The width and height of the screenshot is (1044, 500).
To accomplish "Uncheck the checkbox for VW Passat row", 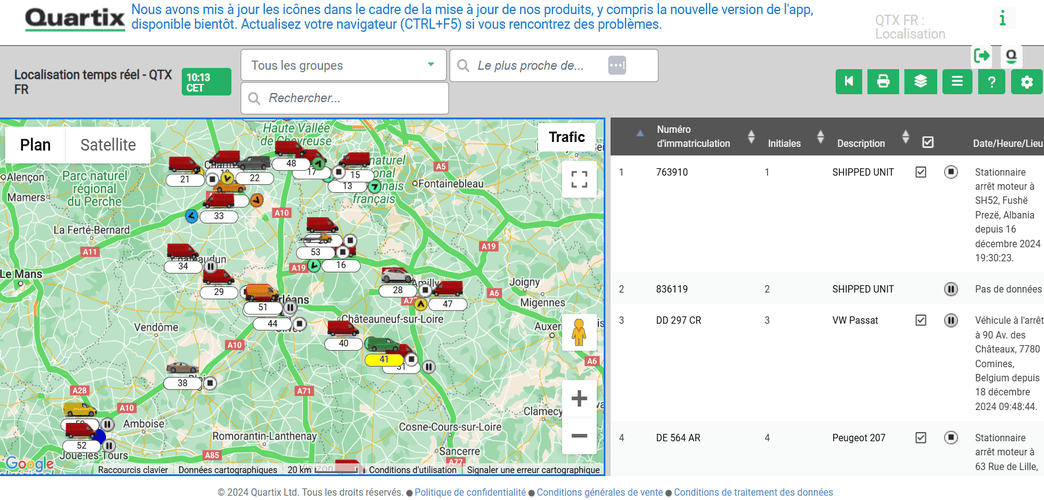I will [x=921, y=320].
